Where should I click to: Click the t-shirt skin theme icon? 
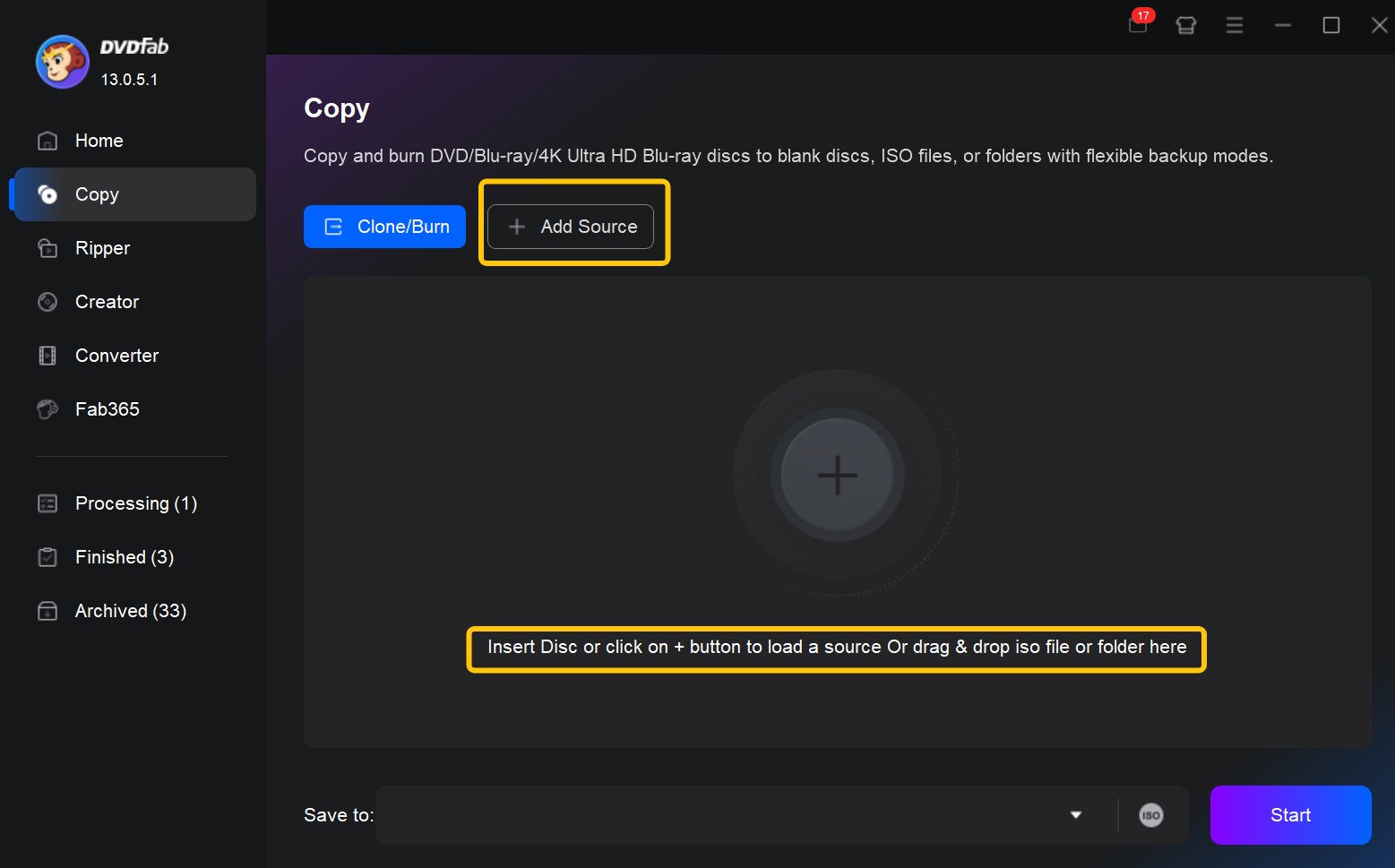point(1185,25)
